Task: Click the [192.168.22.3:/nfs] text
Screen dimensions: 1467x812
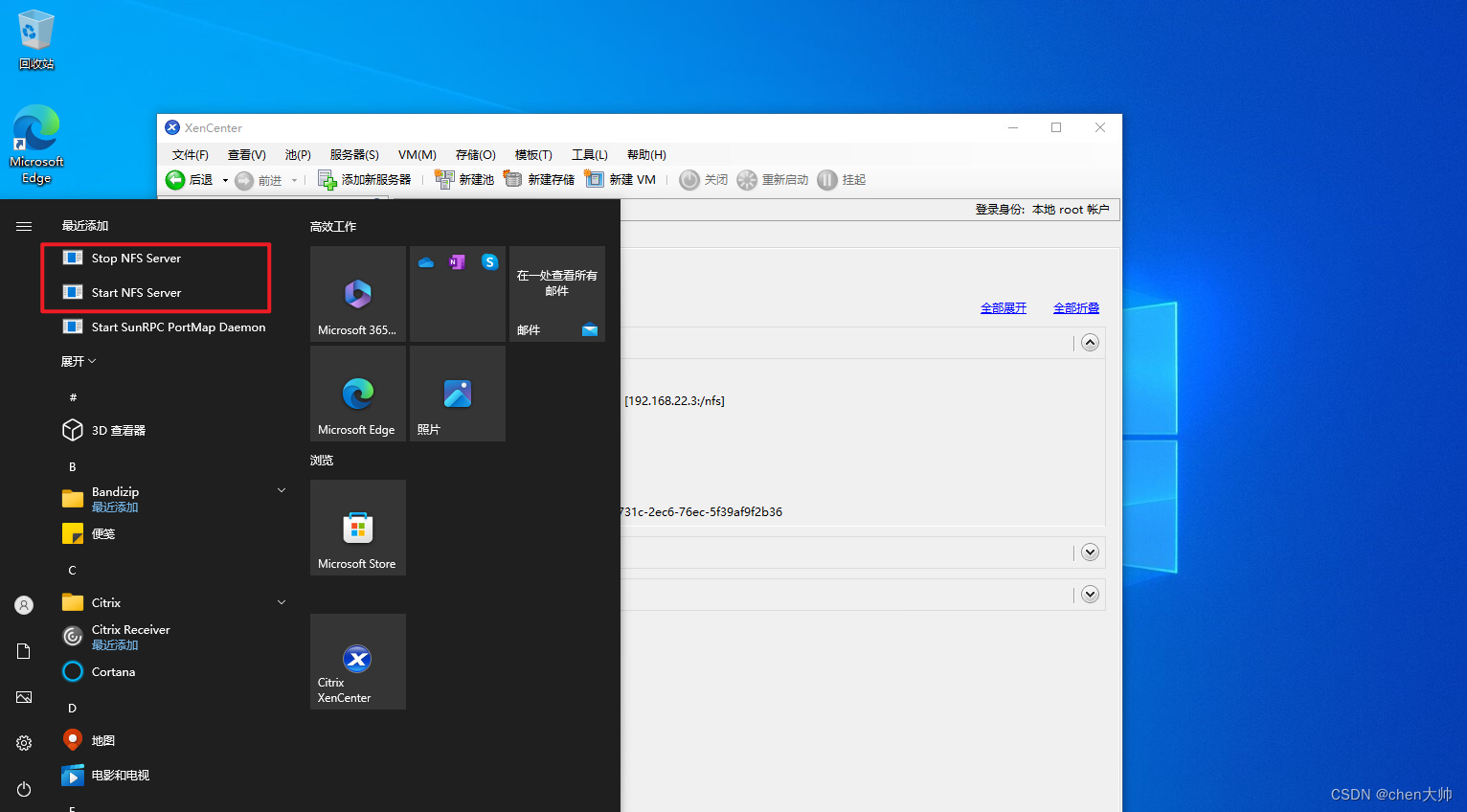Action: point(674,401)
